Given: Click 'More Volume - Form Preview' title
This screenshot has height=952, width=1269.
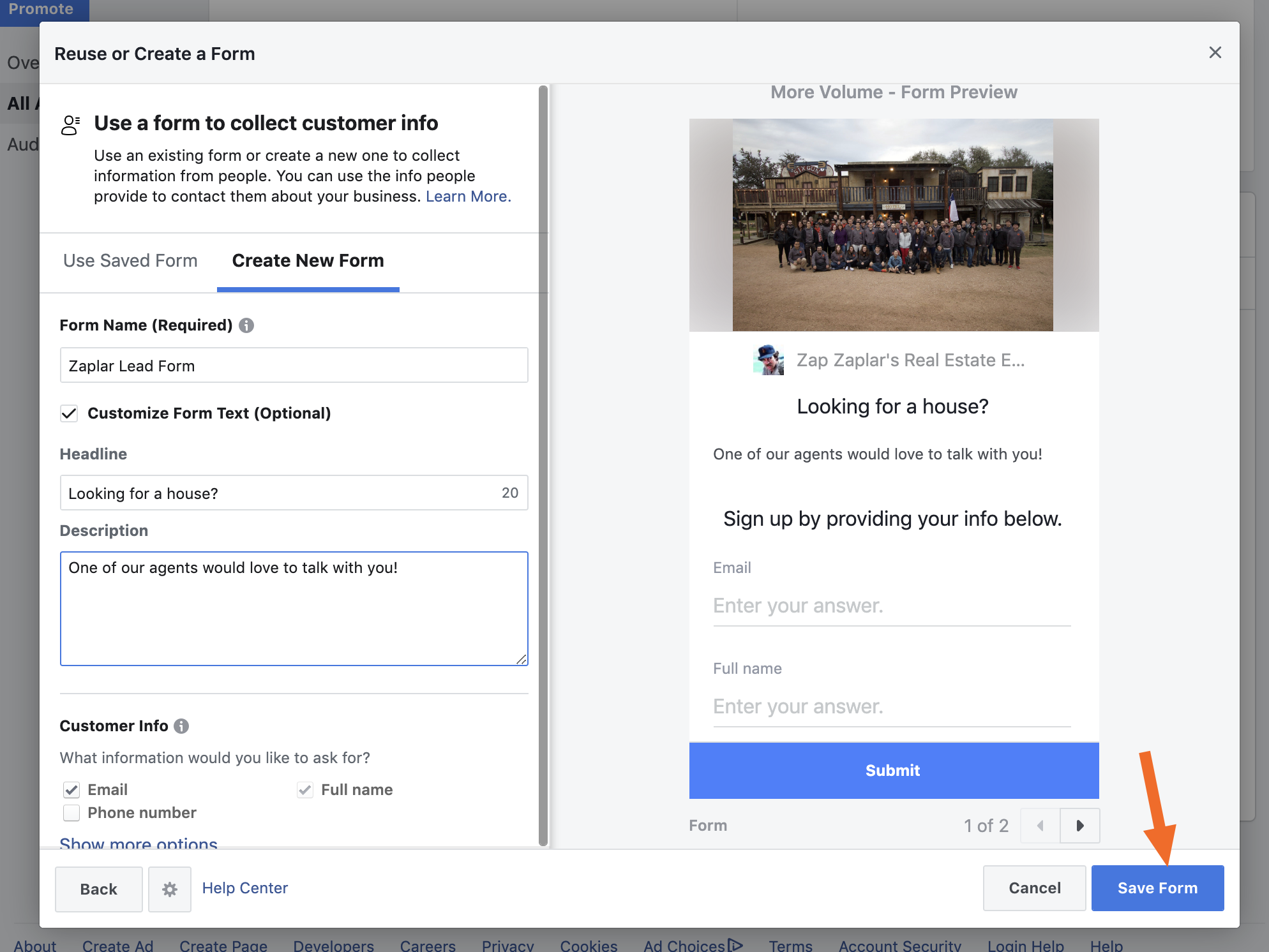Looking at the screenshot, I should pyautogui.click(x=894, y=92).
